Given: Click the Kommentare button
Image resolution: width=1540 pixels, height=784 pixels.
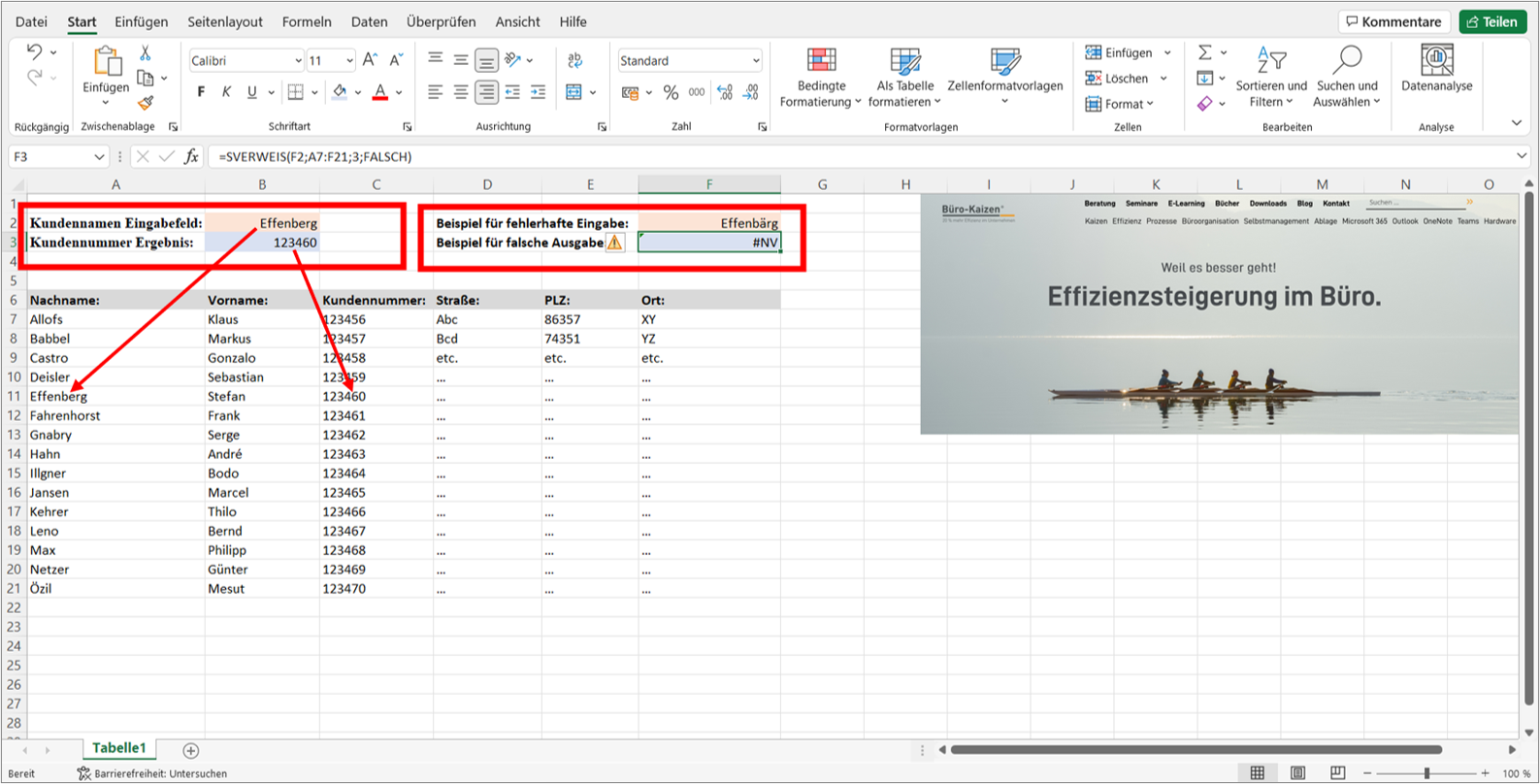Looking at the screenshot, I should pyautogui.click(x=1393, y=21).
